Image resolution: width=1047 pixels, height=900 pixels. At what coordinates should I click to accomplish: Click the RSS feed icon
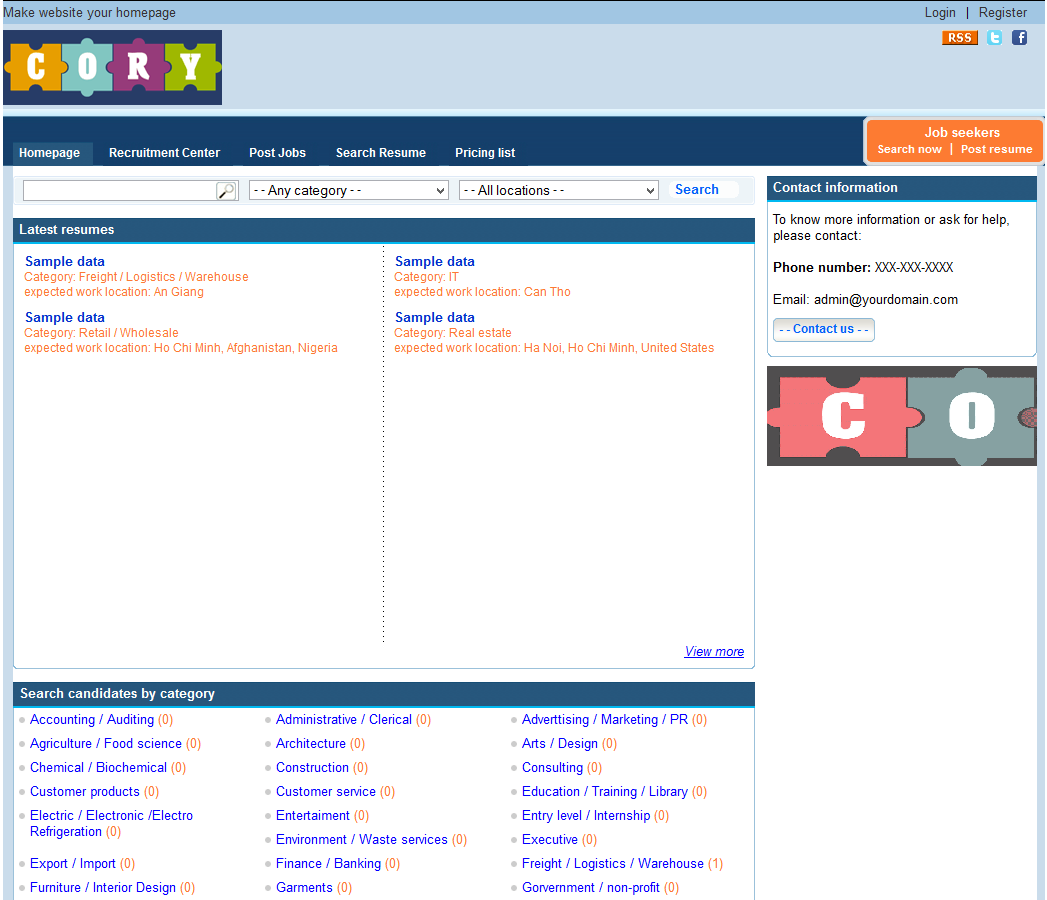tap(959, 37)
